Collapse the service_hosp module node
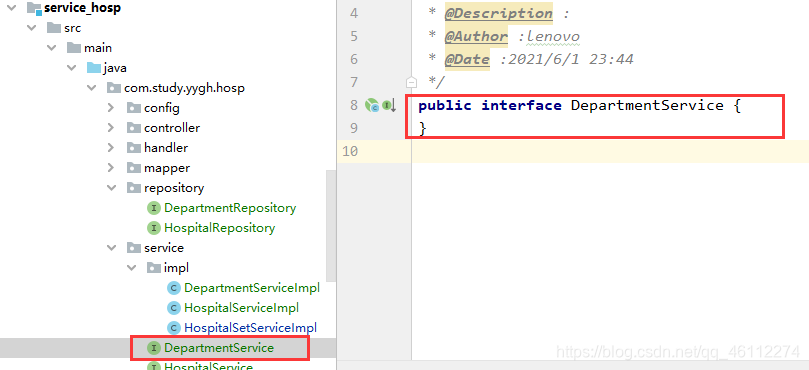Screen dimensions: 809x370 point(11,8)
